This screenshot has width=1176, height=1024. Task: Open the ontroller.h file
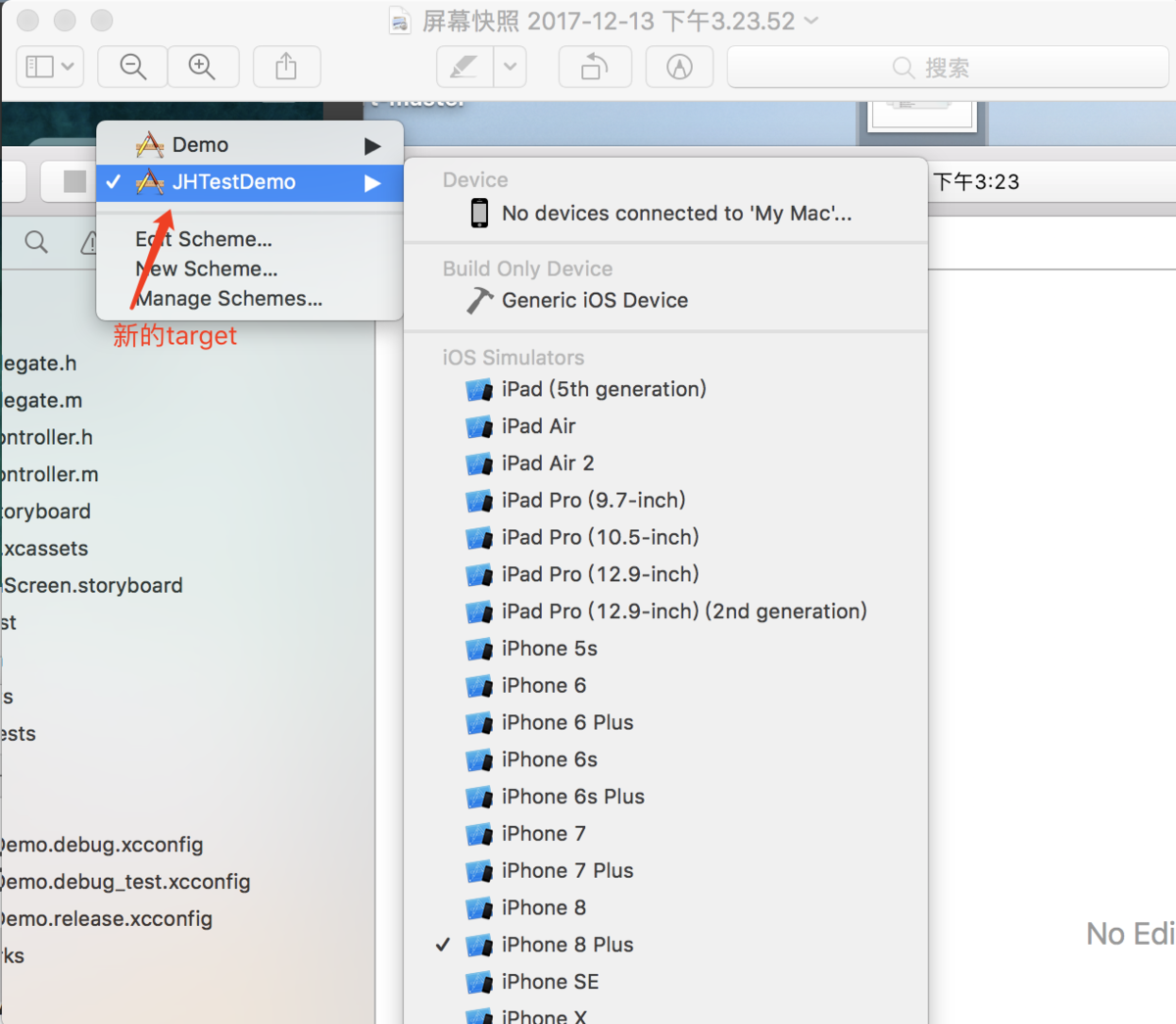[x=47, y=438]
